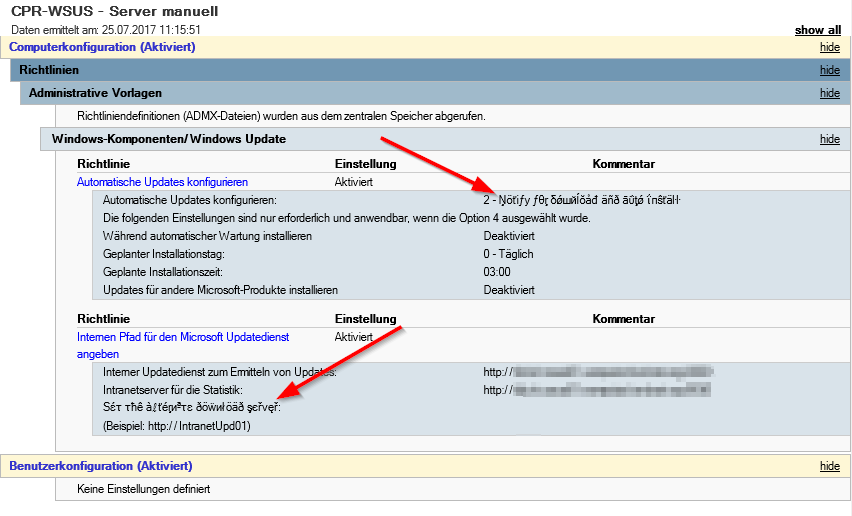Viewport: 852px width, 516px height.
Task: Select Deaktiviert value for Microsoft-Produkte row
Action: (x=509, y=290)
